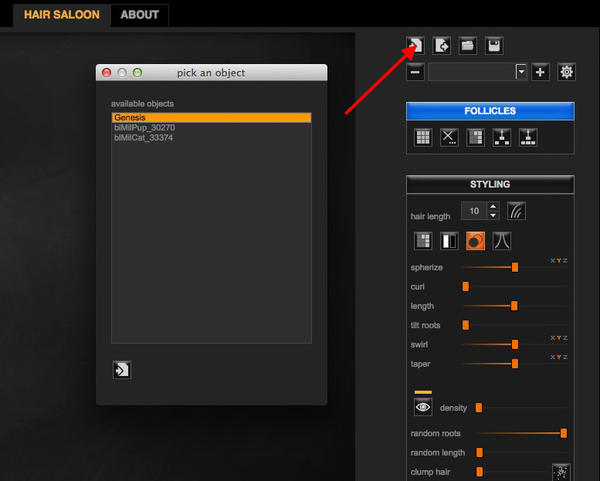Select the curve styling mode icon
Image resolution: width=600 pixels, height=481 pixels.
[x=502, y=241]
